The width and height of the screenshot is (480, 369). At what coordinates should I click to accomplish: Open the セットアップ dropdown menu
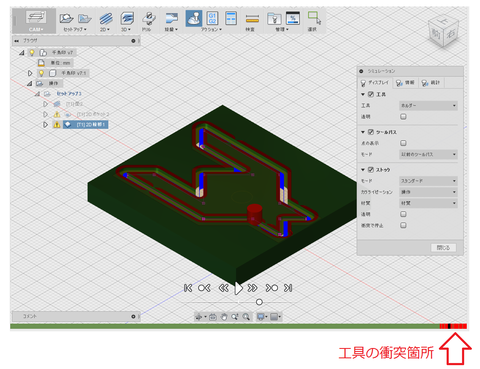click(75, 29)
